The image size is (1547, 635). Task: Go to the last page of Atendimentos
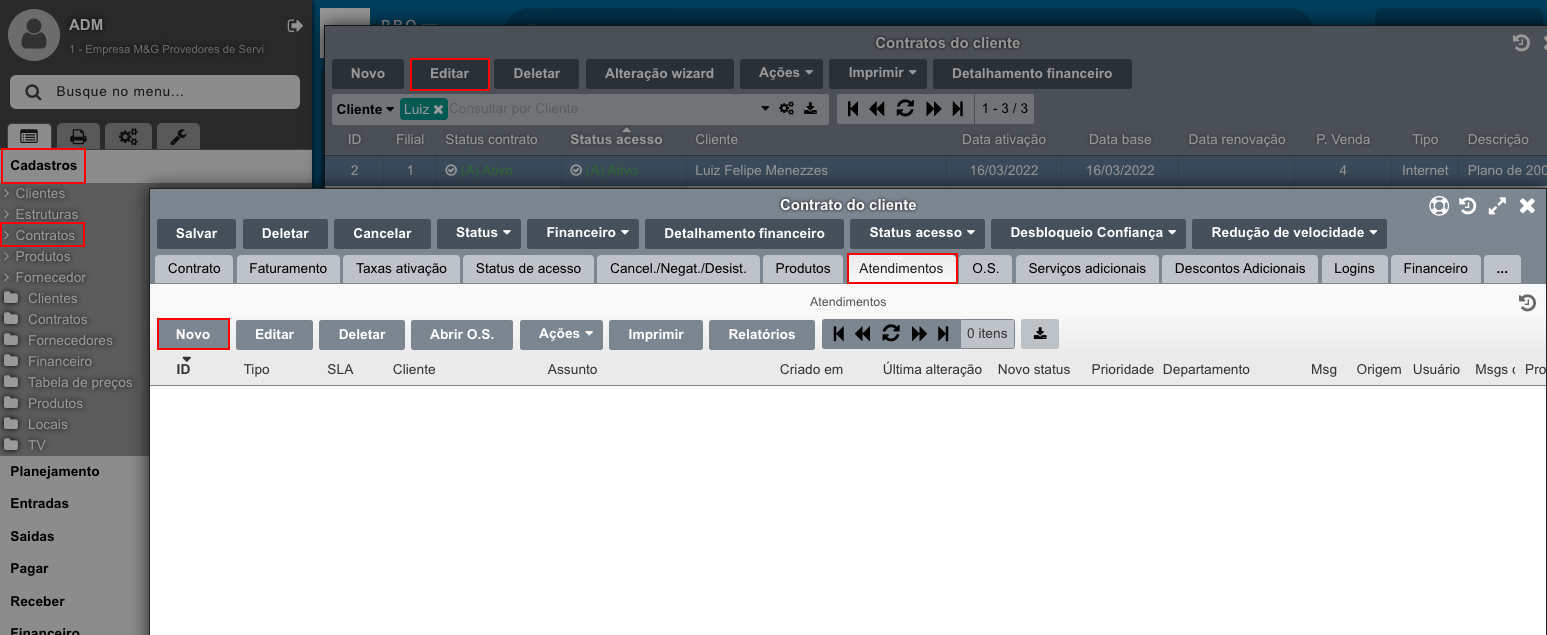coord(943,334)
